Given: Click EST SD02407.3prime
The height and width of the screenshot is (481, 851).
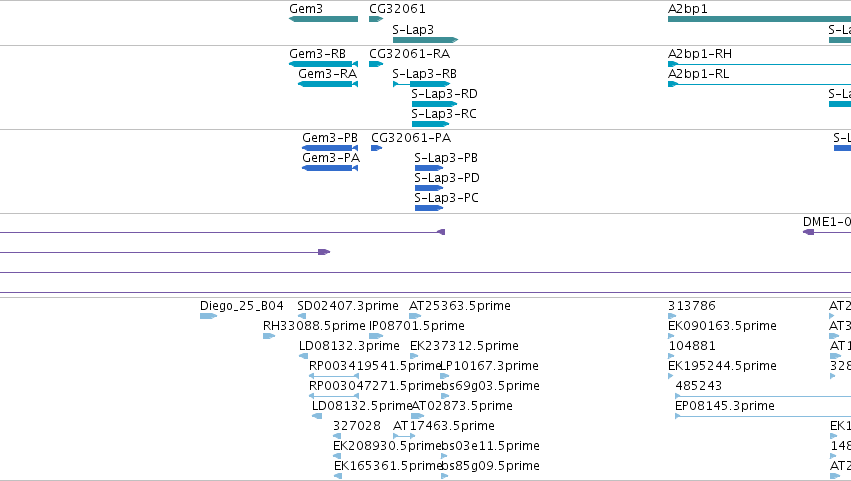Looking at the screenshot, I should click(x=302, y=316).
